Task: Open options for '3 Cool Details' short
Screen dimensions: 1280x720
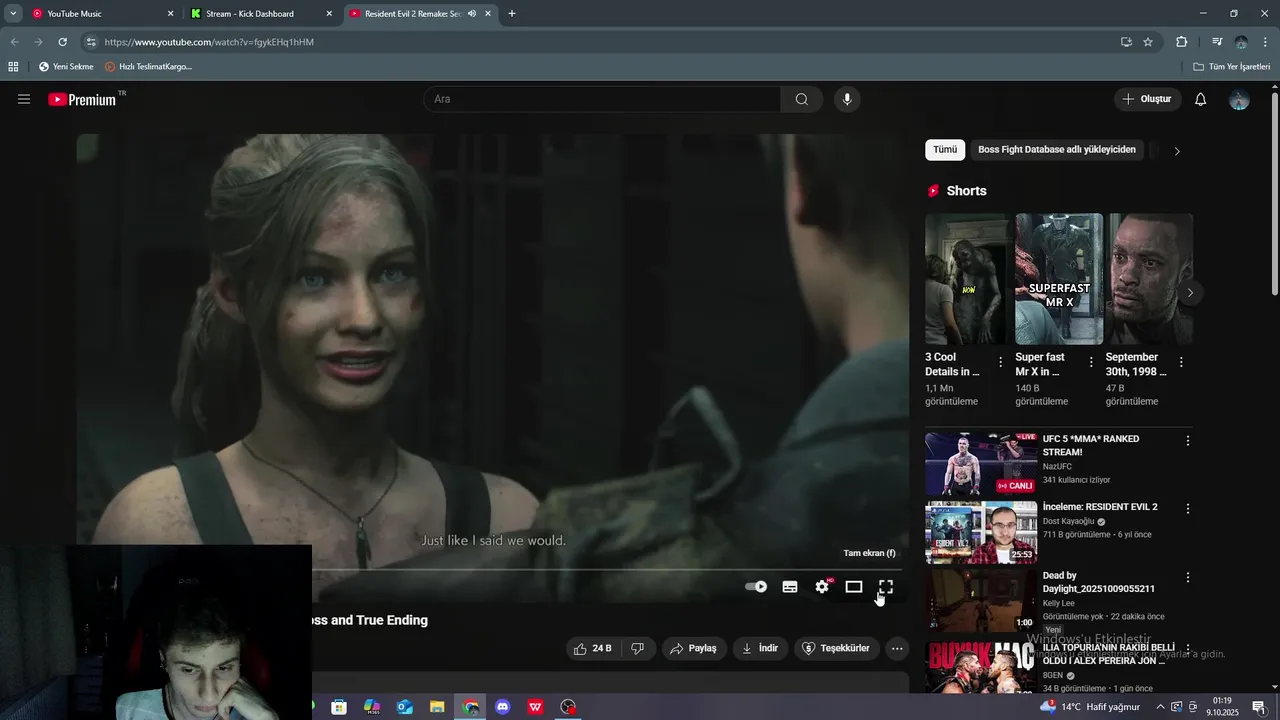Action: tap(1000, 362)
